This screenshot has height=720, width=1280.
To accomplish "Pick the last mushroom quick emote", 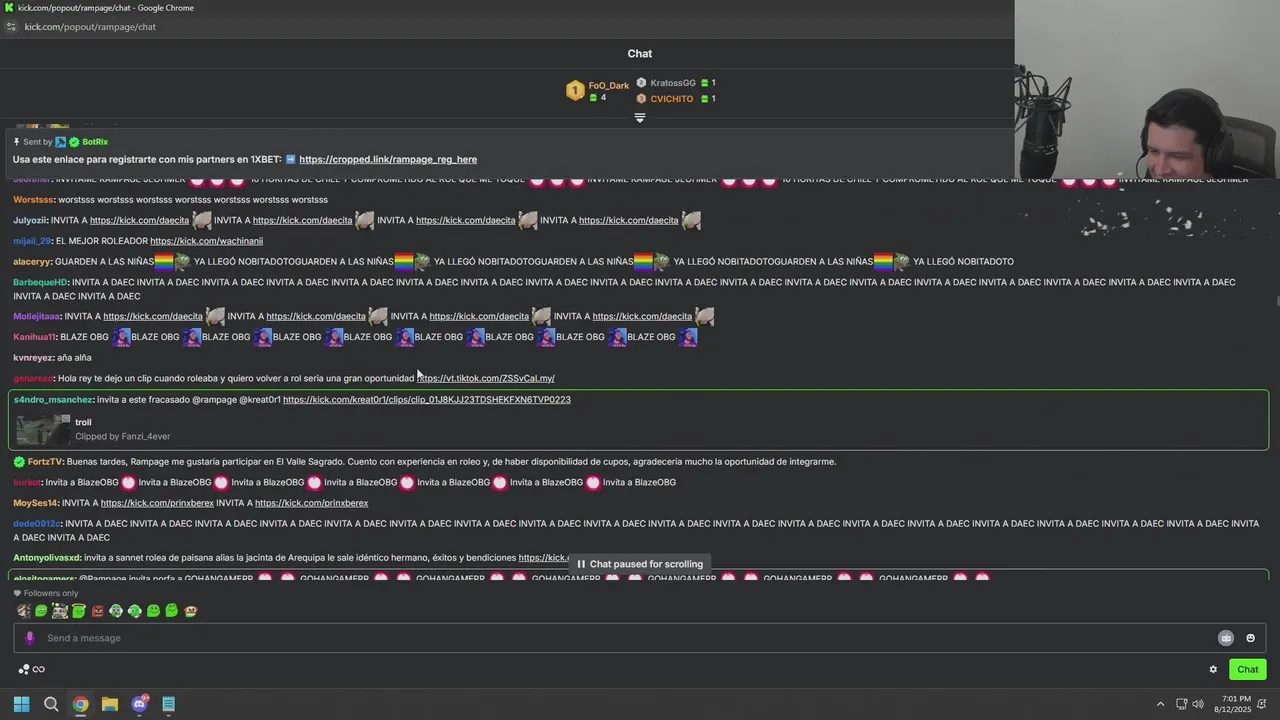I will [190, 611].
